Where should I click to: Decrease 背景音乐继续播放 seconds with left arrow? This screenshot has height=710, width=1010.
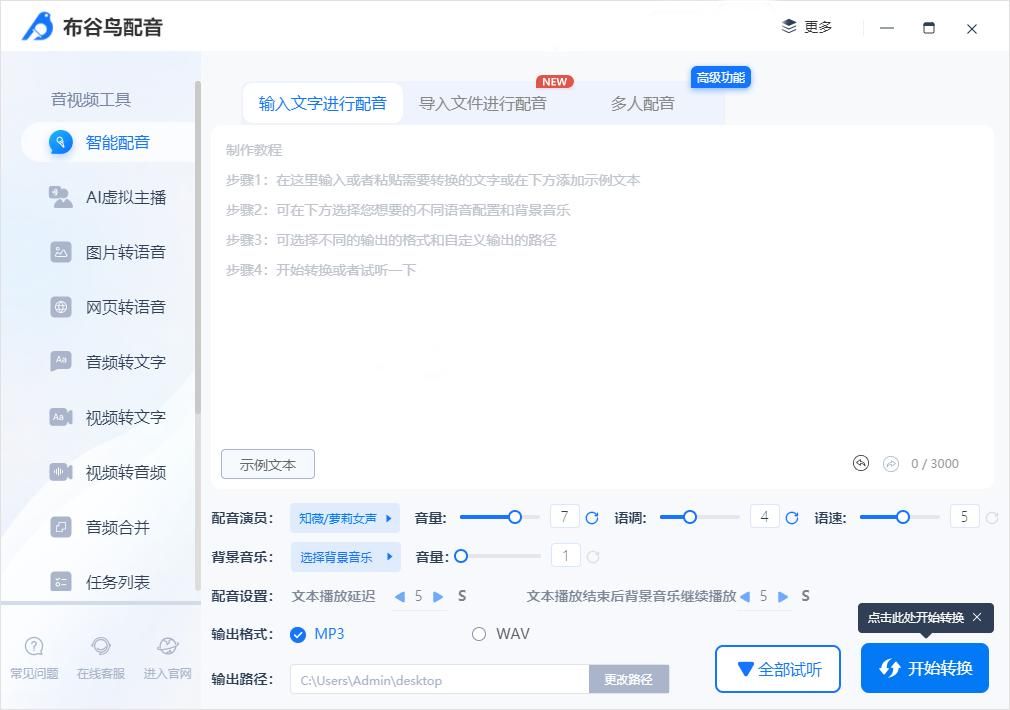click(745, 597)
